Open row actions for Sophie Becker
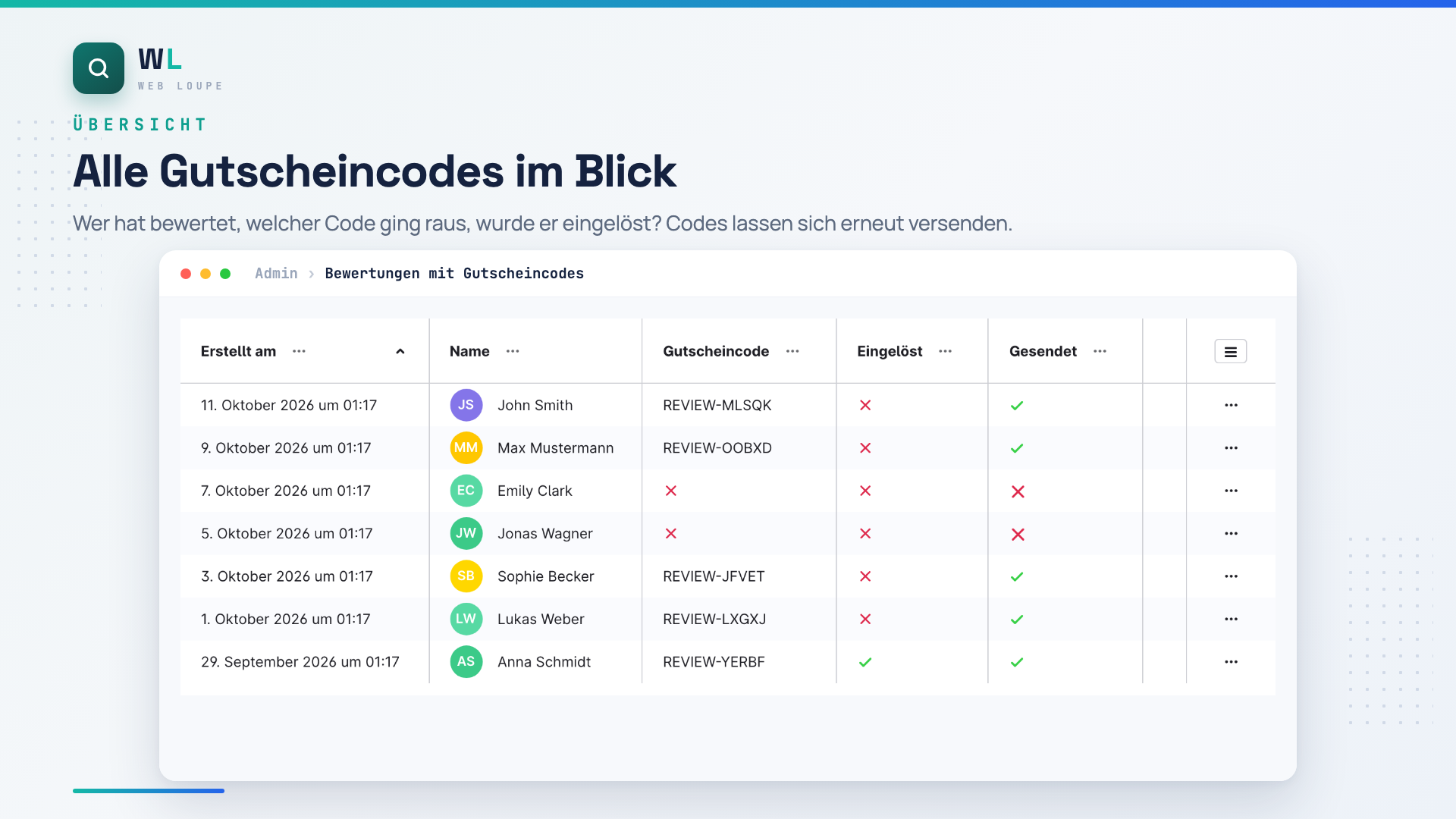 (1231, 576)
